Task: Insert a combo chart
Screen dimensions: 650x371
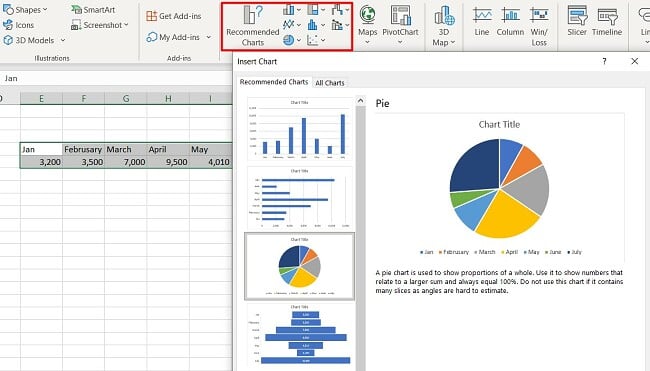Action: pos(337,25)
